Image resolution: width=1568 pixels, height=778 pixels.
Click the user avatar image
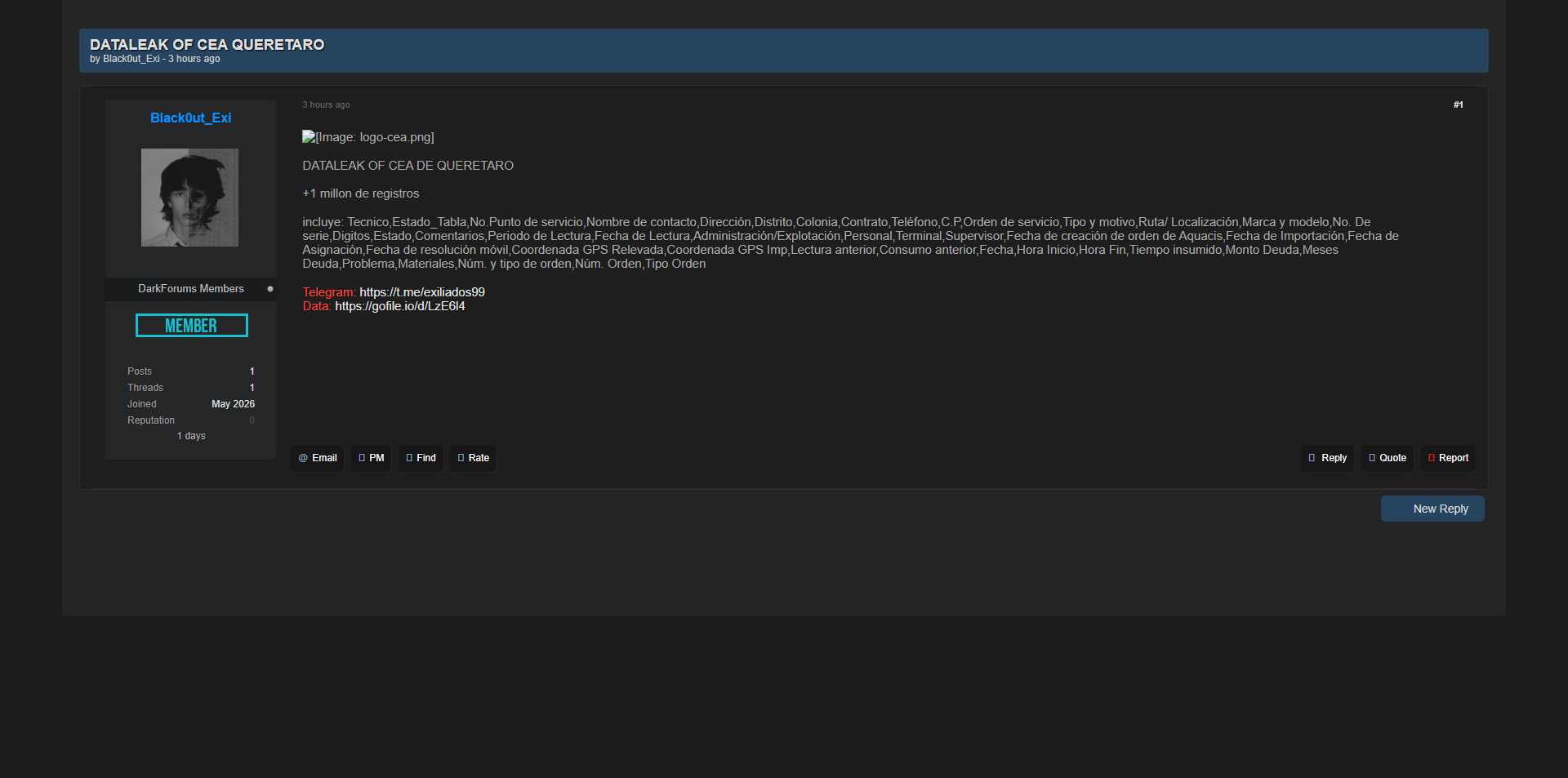pos(189,198)
